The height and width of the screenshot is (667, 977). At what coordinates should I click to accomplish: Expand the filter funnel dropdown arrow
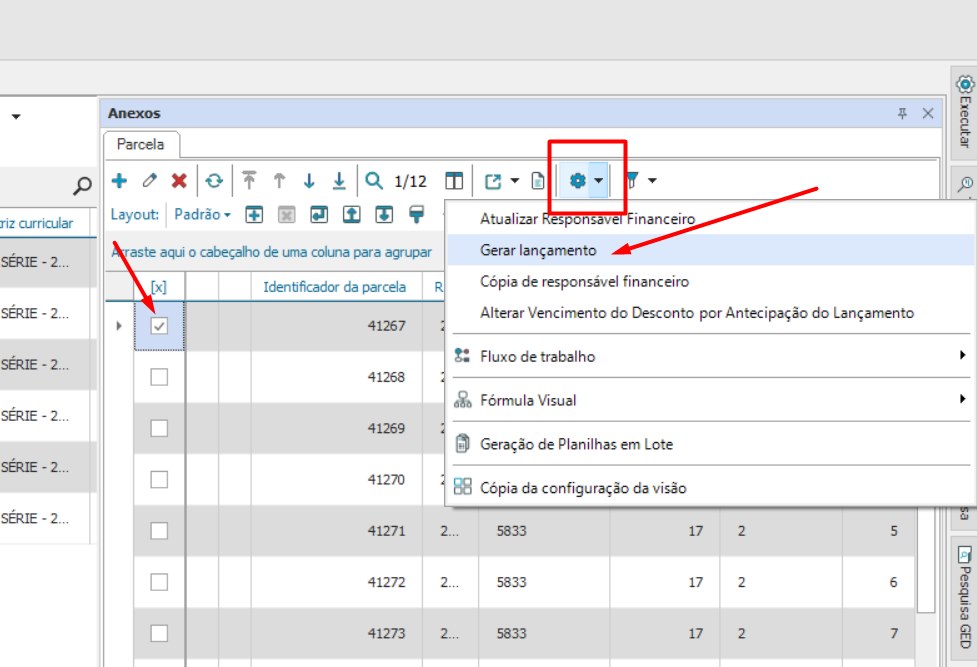[x=653, y=181]
